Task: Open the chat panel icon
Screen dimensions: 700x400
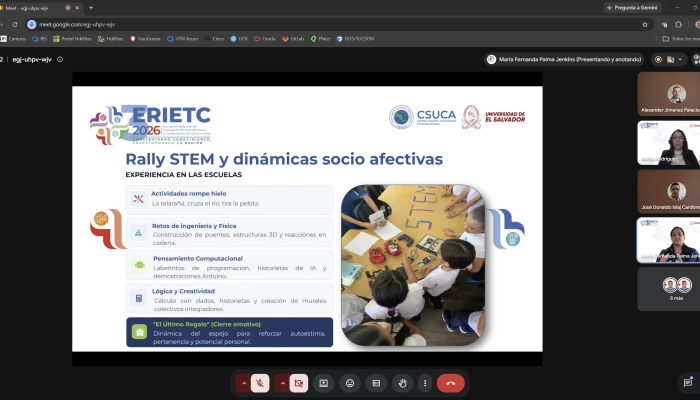Action: click(688, 383)
